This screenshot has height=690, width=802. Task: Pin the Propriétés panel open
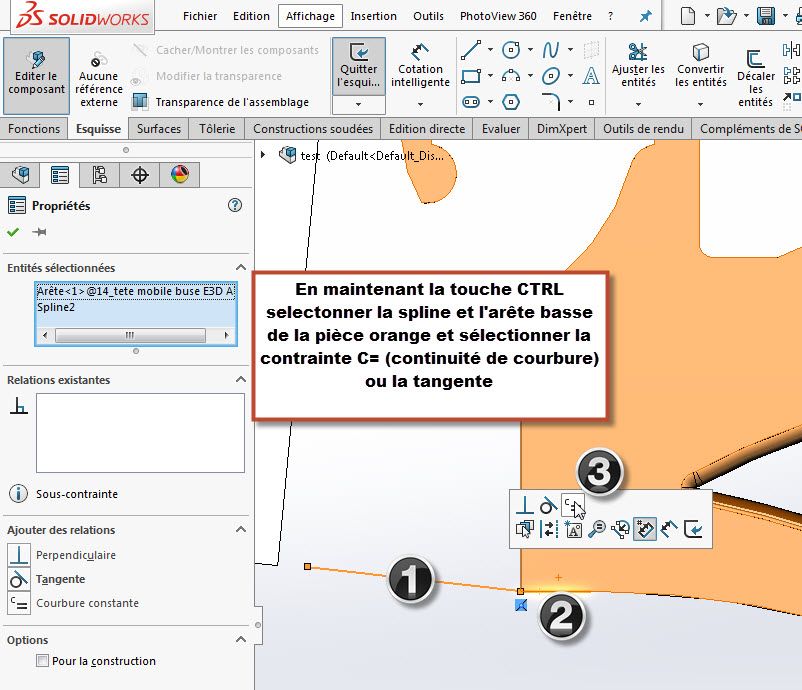[40, 232]
